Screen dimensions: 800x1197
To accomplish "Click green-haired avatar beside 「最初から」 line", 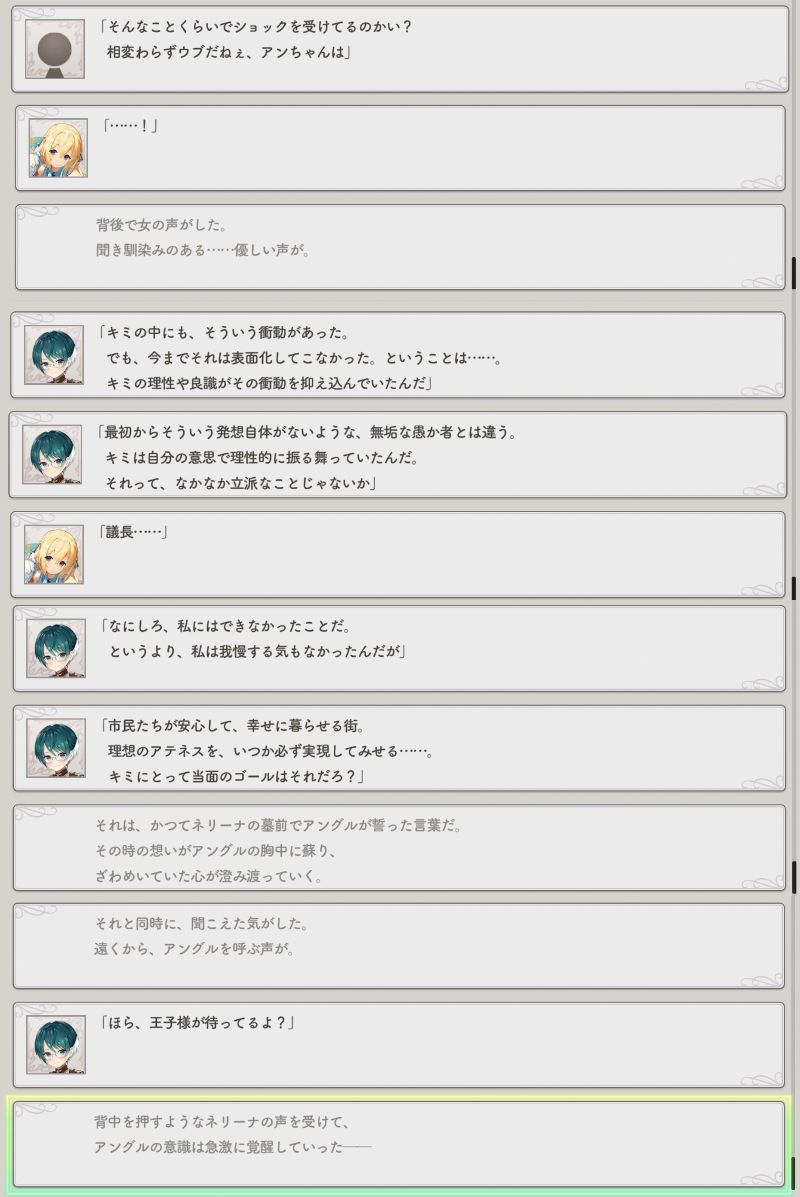I will 52,455.
